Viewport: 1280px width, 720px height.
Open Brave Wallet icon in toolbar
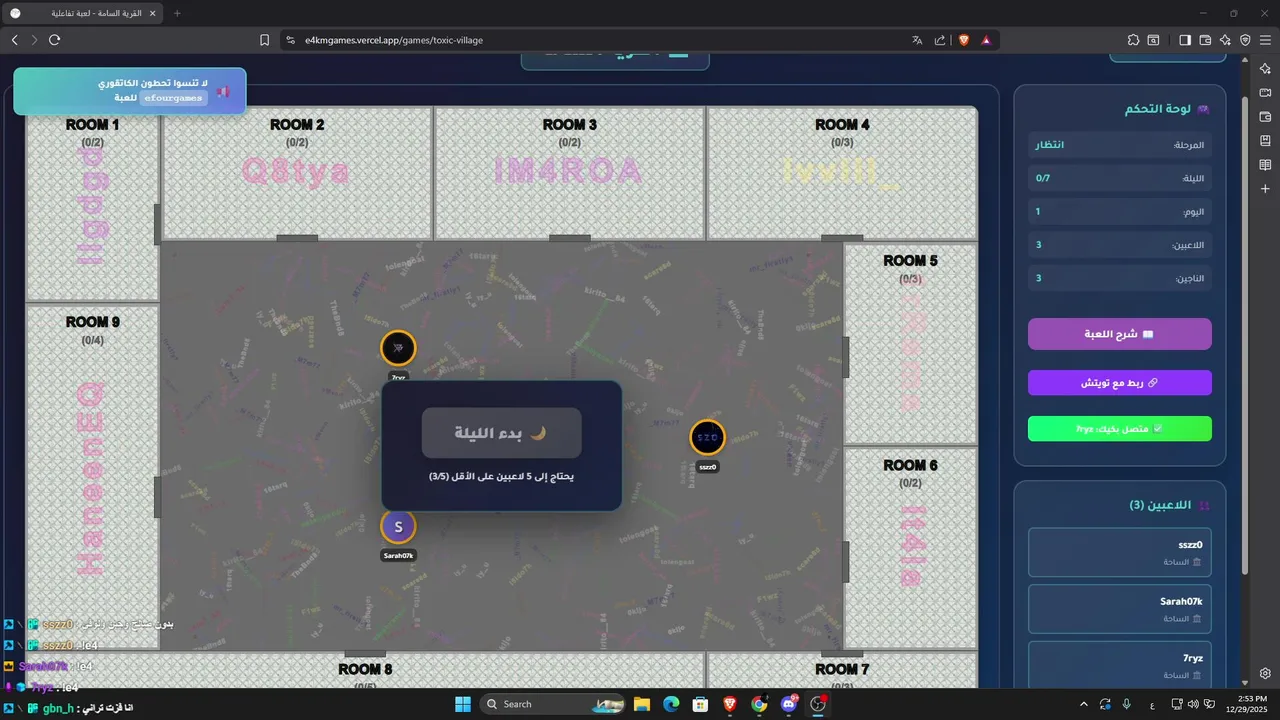point(1205,40)
